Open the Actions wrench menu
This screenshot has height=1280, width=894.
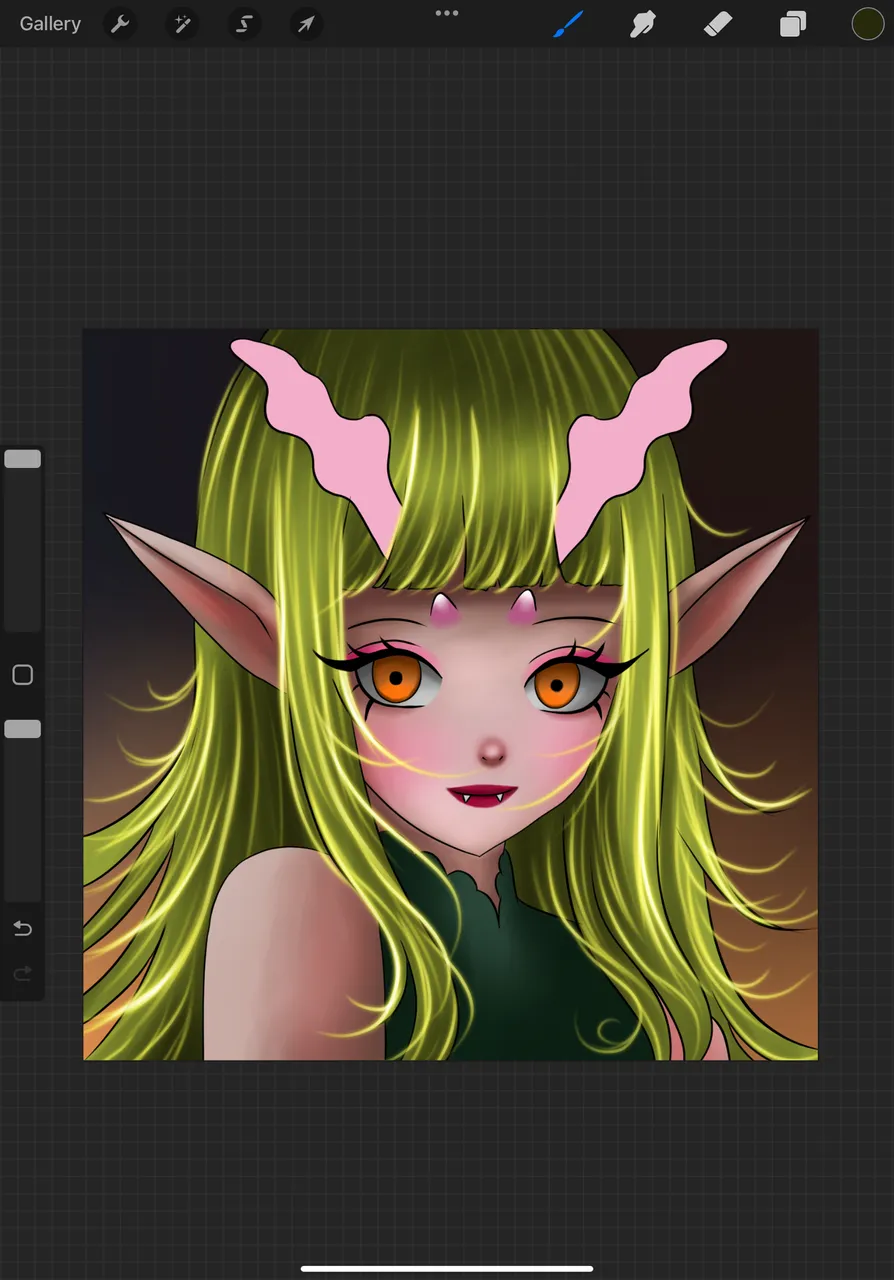(x=120, y=24)
